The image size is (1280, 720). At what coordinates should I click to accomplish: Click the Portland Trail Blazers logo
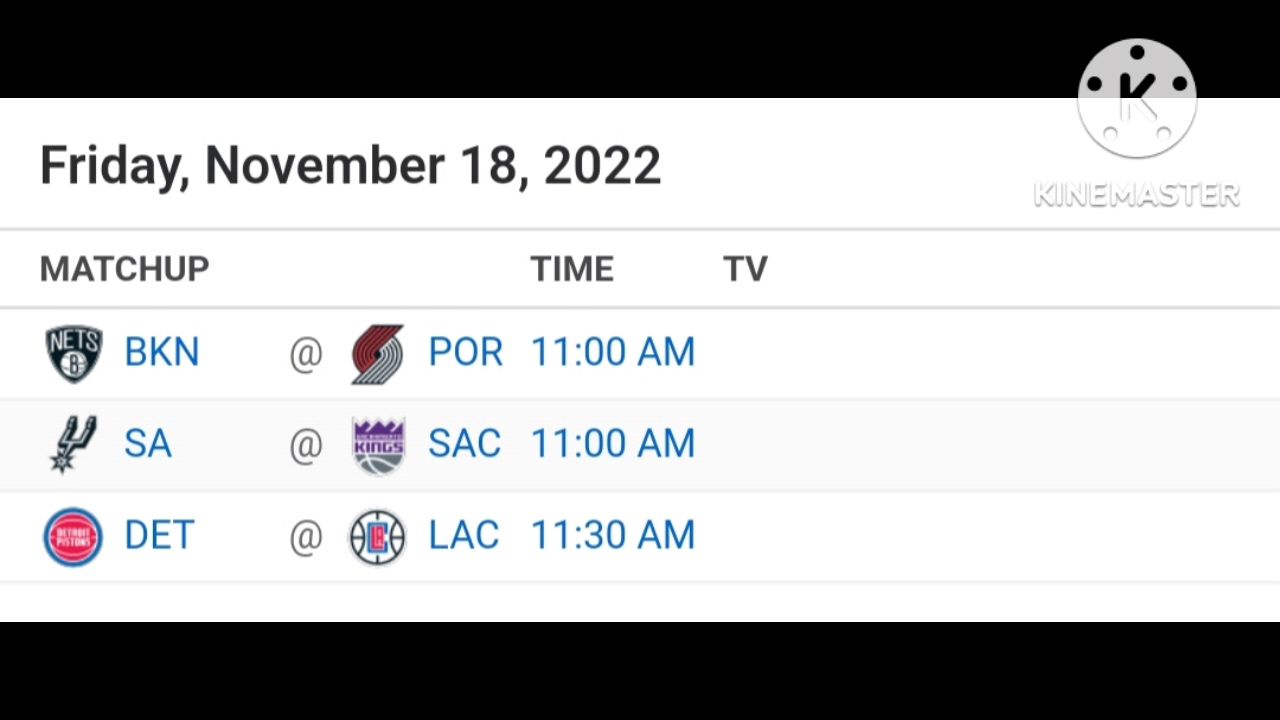[x=377, y=354]
